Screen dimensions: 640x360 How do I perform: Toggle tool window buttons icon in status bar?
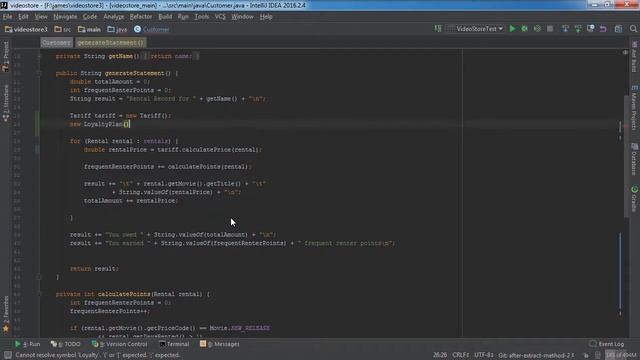7,355
